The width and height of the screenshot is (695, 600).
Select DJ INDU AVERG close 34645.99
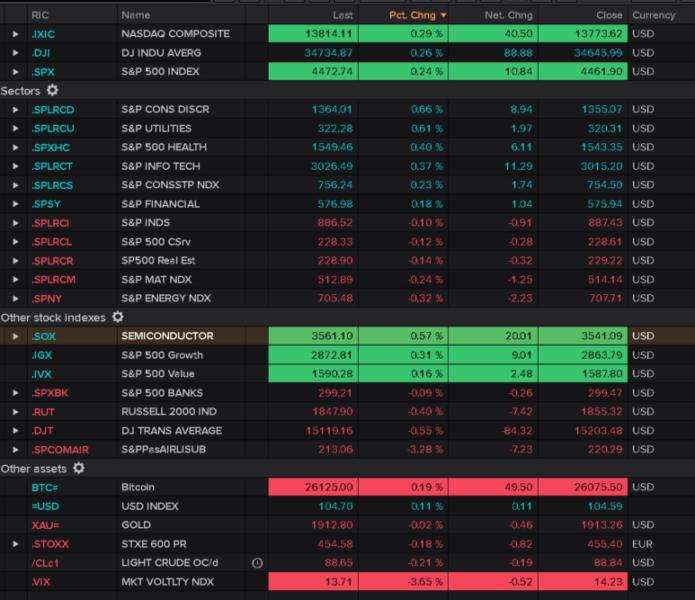pyautogui.click(x=598, y=53)
